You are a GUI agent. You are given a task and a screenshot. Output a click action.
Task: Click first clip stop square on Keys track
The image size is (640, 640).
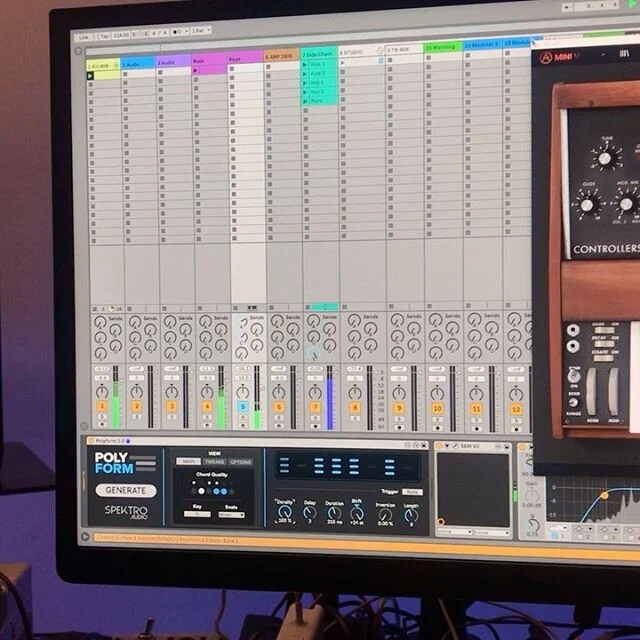(x=233, y=69)
